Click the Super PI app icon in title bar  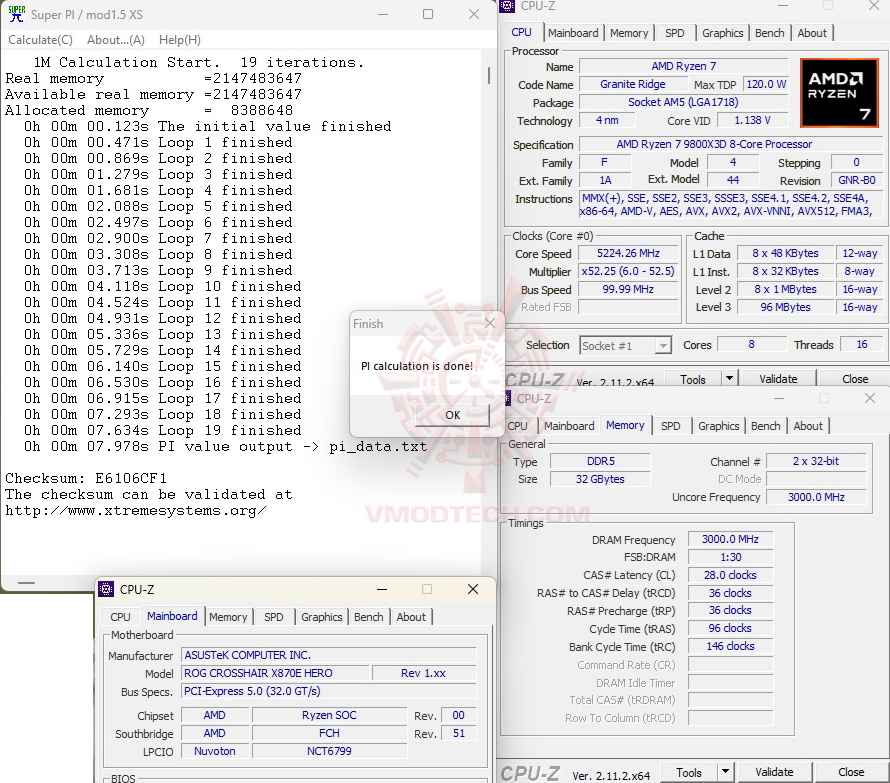pyautogui.click(x=16, y=14)
